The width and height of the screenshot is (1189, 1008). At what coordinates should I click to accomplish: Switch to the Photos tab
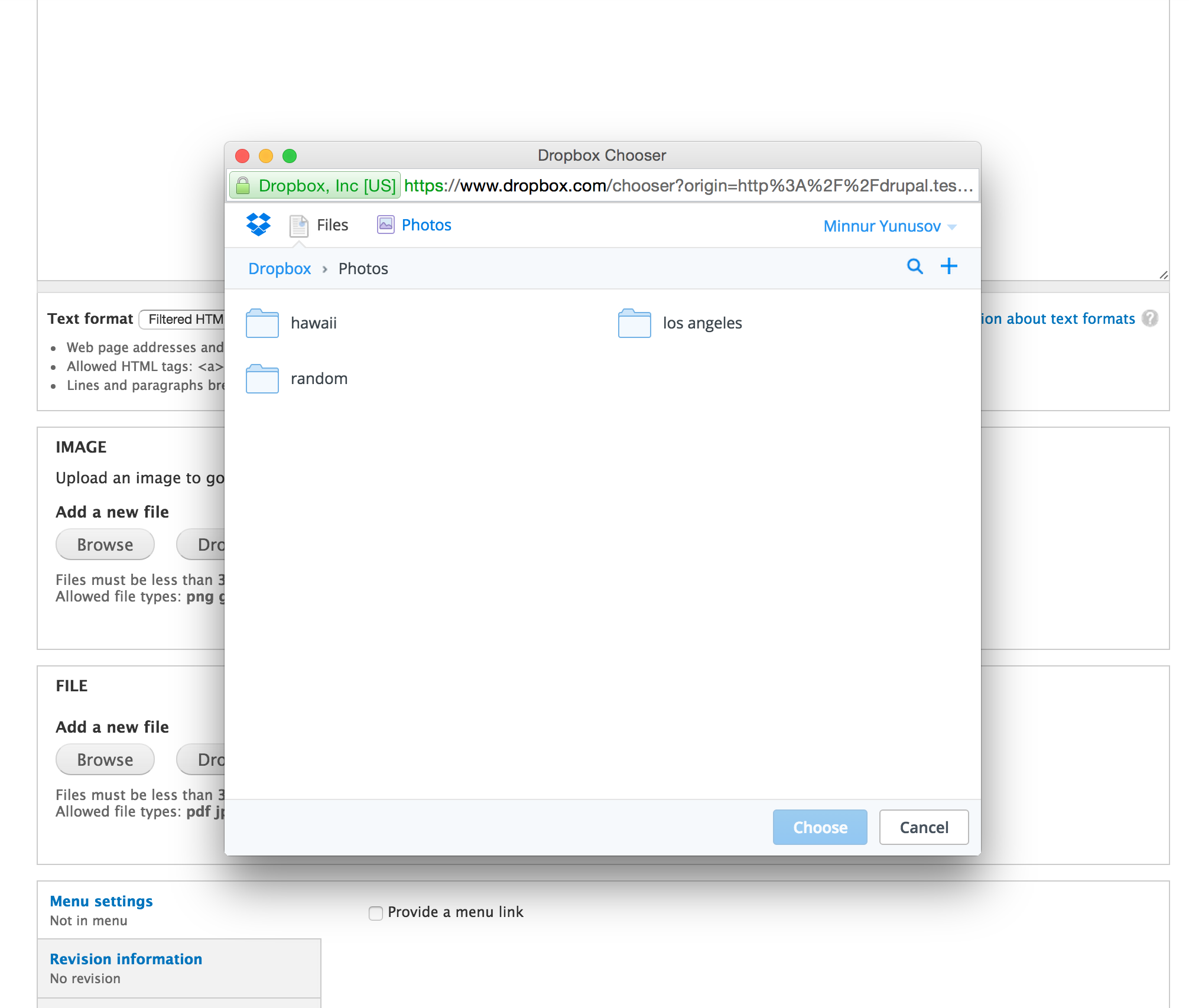tap(426, 225)
